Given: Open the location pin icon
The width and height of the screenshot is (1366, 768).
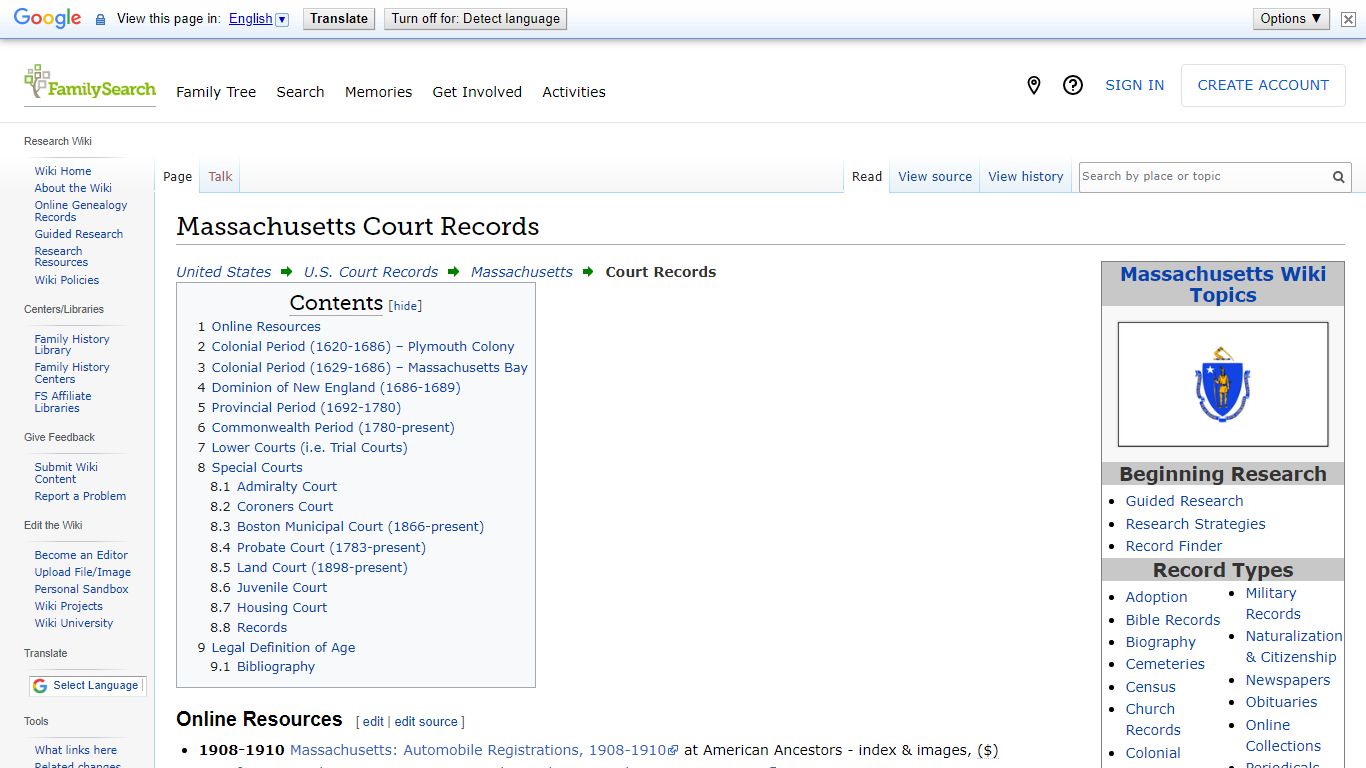Looking at the screenshot, I should (x=1034, y=86).
